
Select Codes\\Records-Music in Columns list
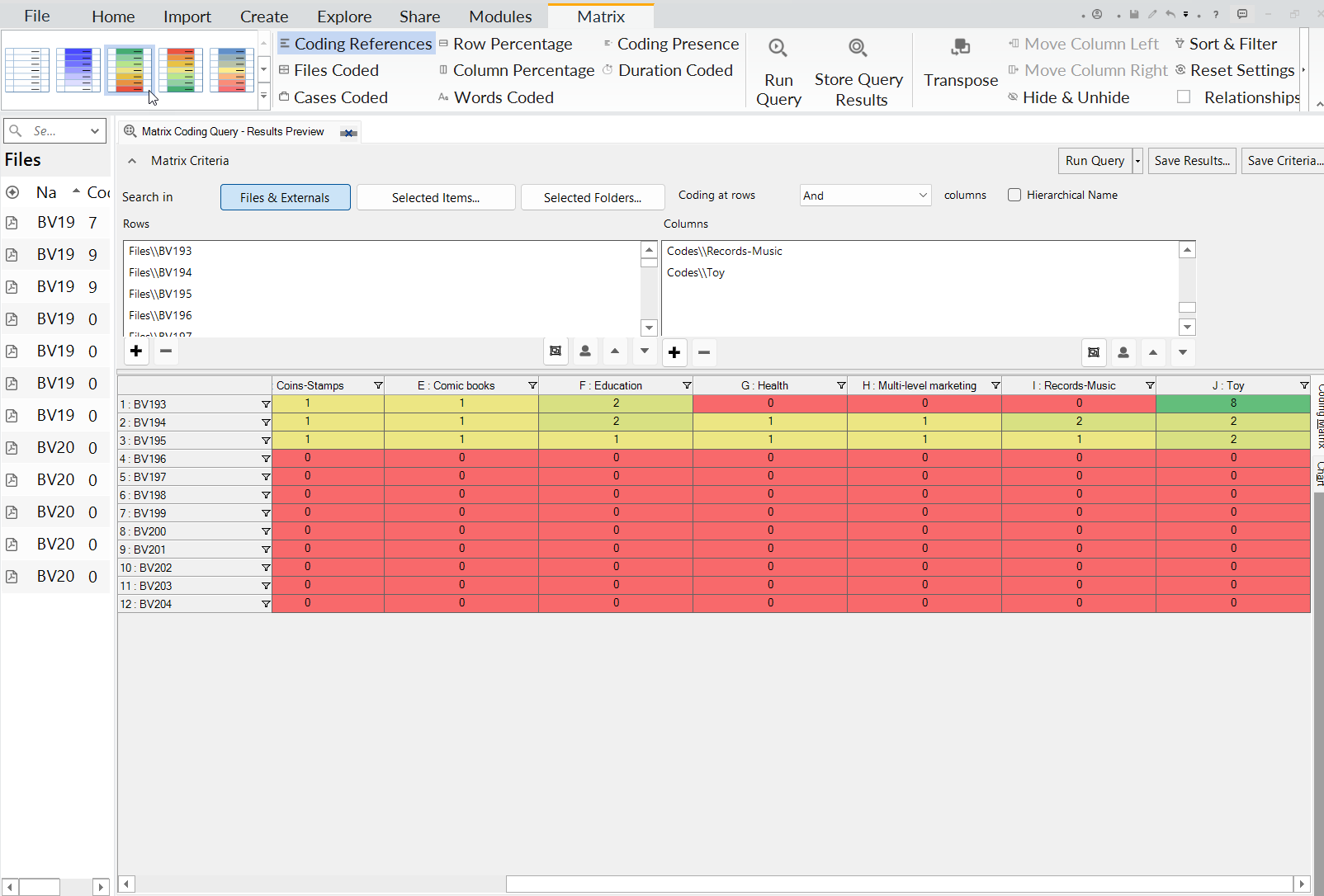(725, 251)
